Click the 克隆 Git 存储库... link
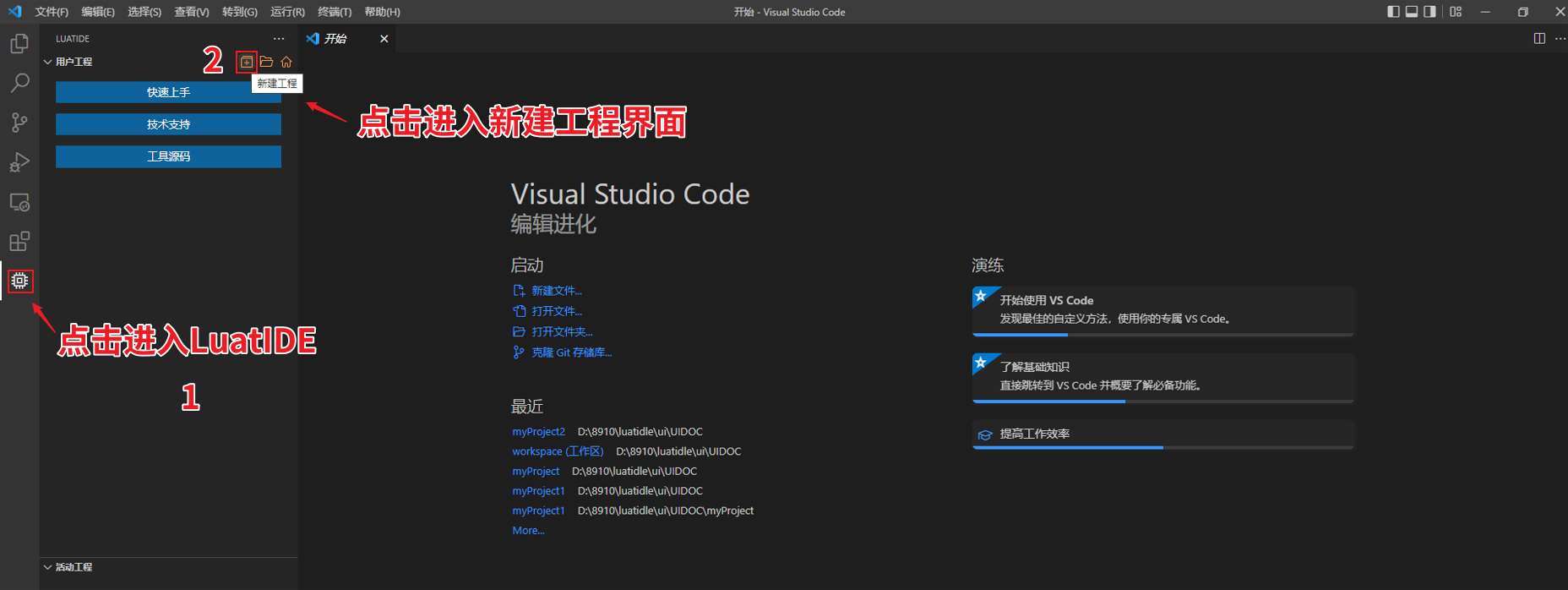Screen dimensions: 1568x590 tap(571, 352)
